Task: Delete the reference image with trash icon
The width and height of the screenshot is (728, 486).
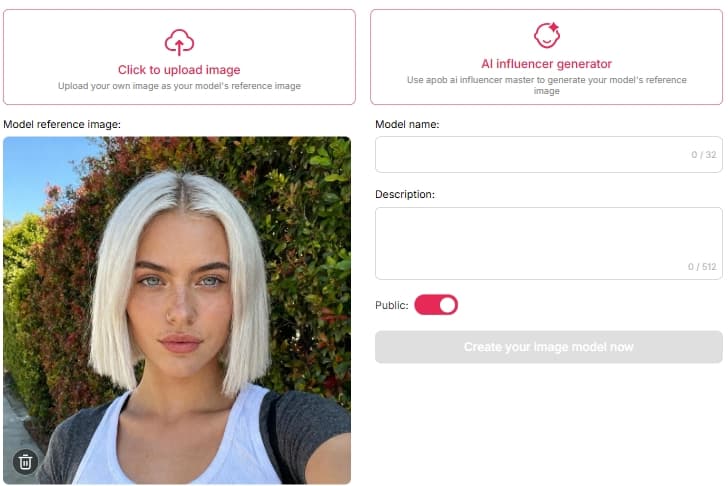Action: tap(25, 462)
